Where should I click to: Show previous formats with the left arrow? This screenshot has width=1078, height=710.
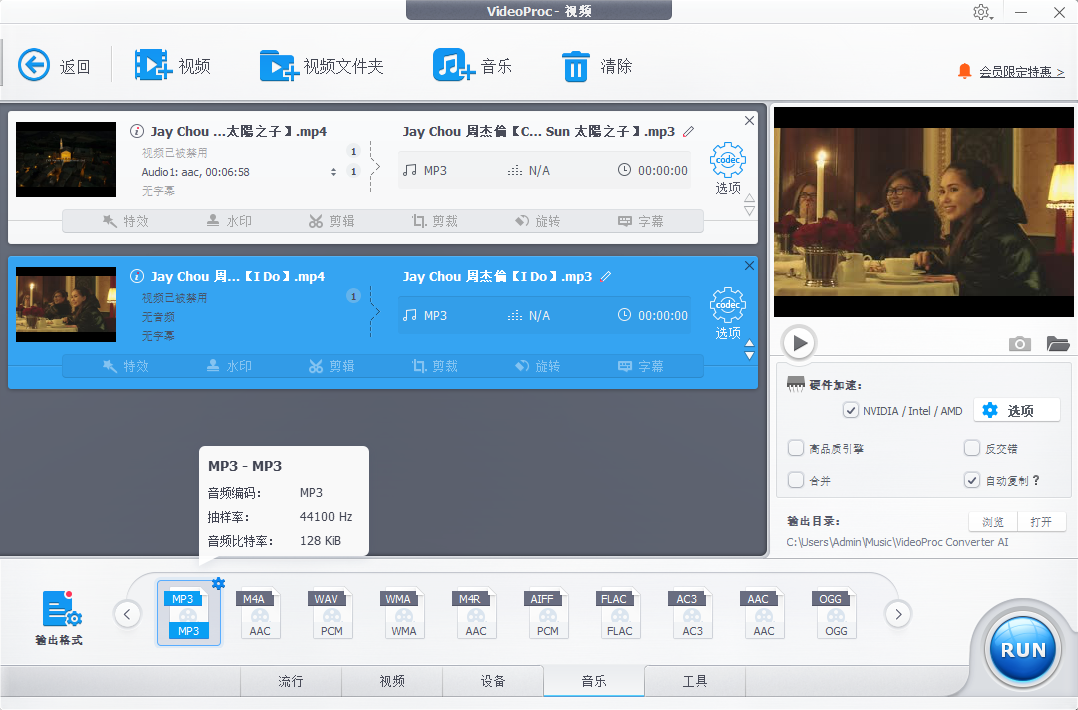(127, 614)
